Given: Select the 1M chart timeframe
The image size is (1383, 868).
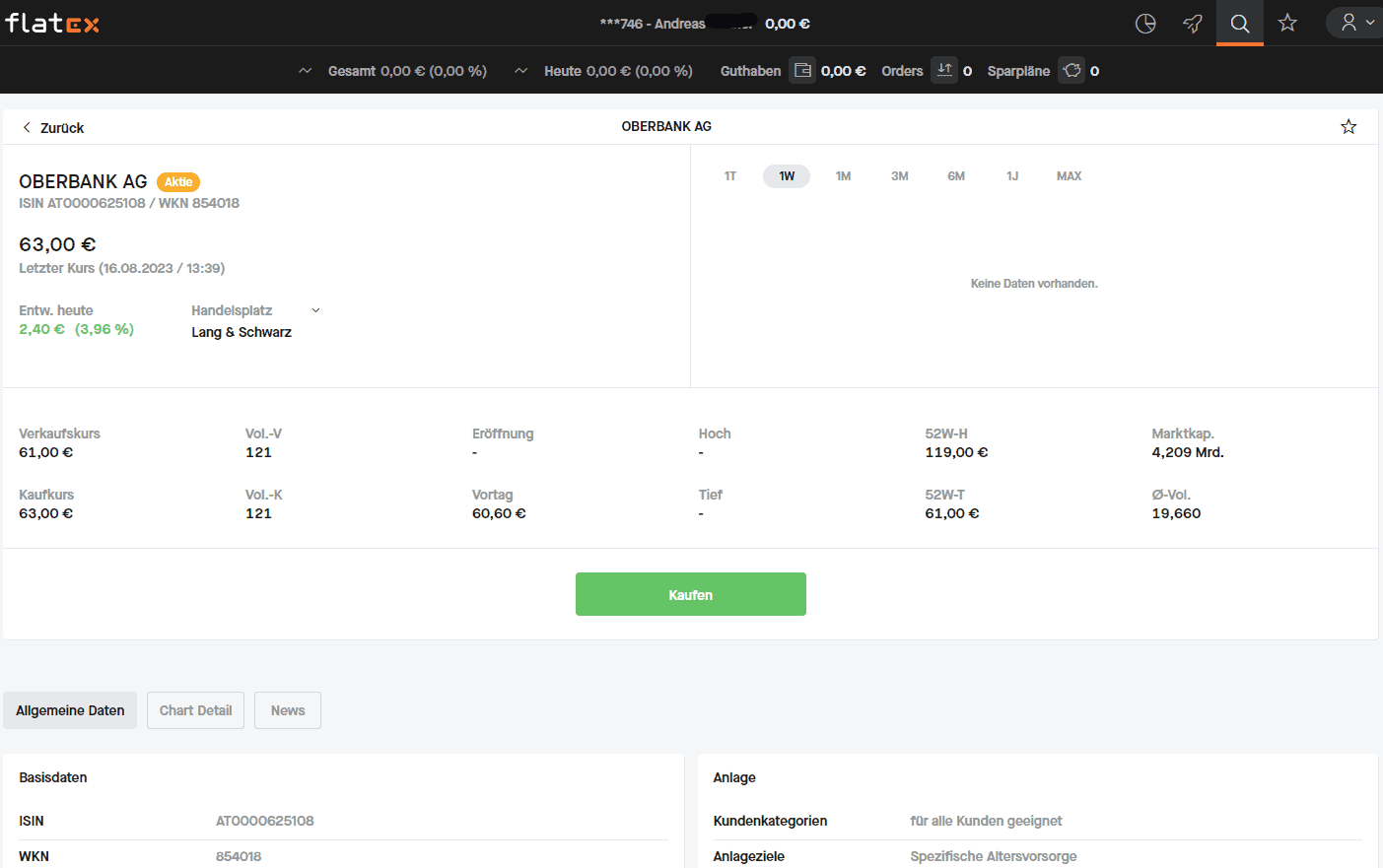Looking at the screenshot, I should click(x=843, y=176).
